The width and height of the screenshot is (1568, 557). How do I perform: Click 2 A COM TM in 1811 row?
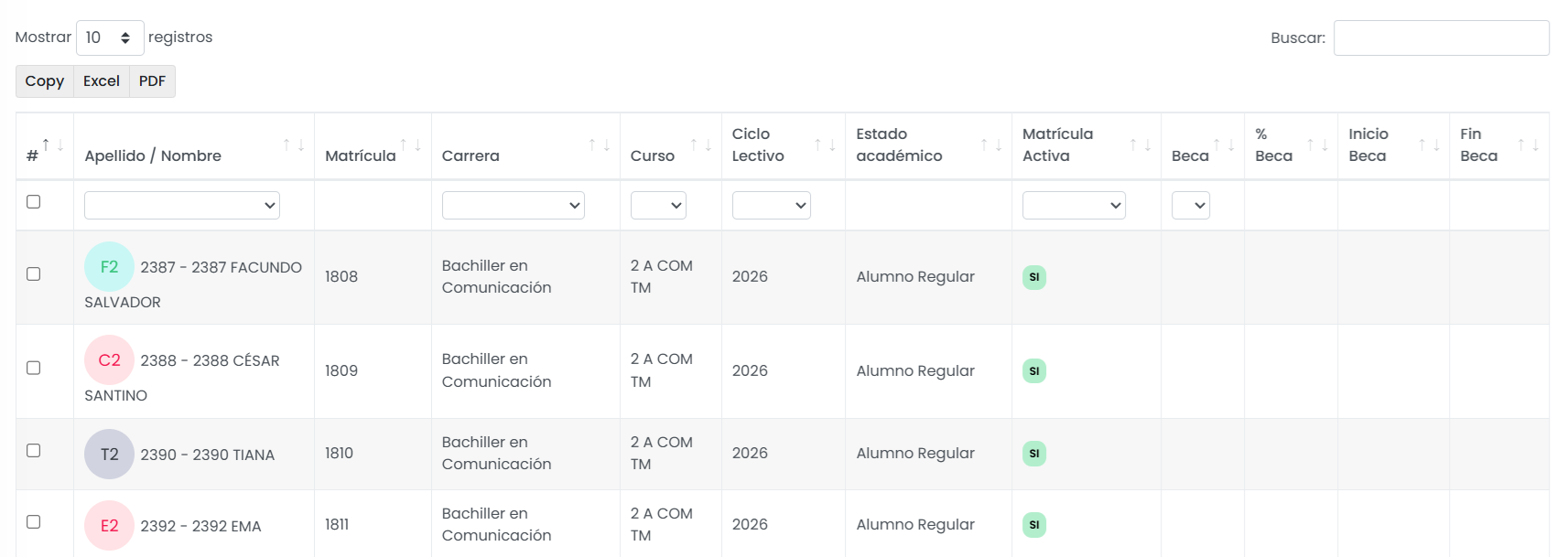pyautogui.click(x=662, y=525)
